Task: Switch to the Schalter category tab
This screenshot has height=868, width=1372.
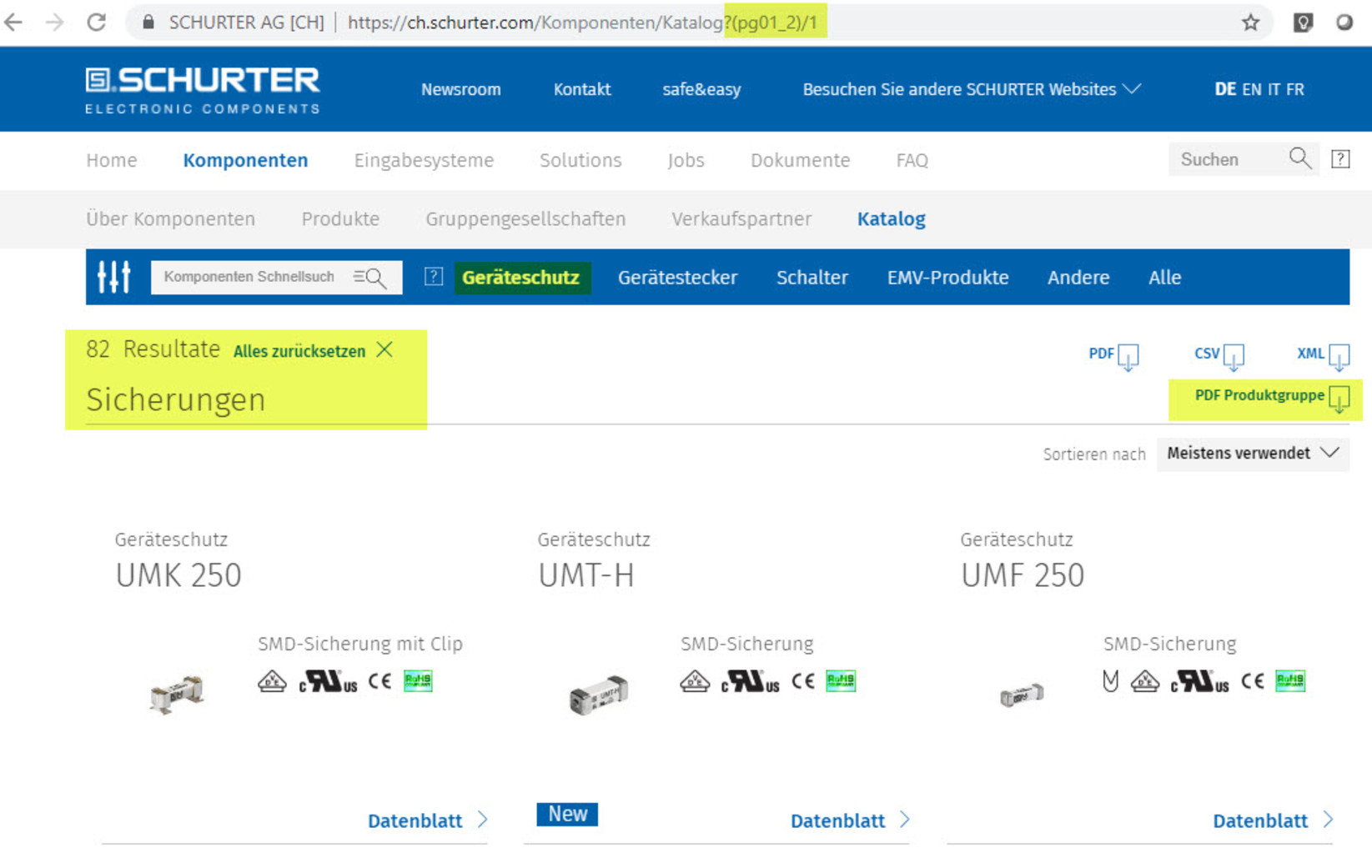Action: click(x=812, y=278)
